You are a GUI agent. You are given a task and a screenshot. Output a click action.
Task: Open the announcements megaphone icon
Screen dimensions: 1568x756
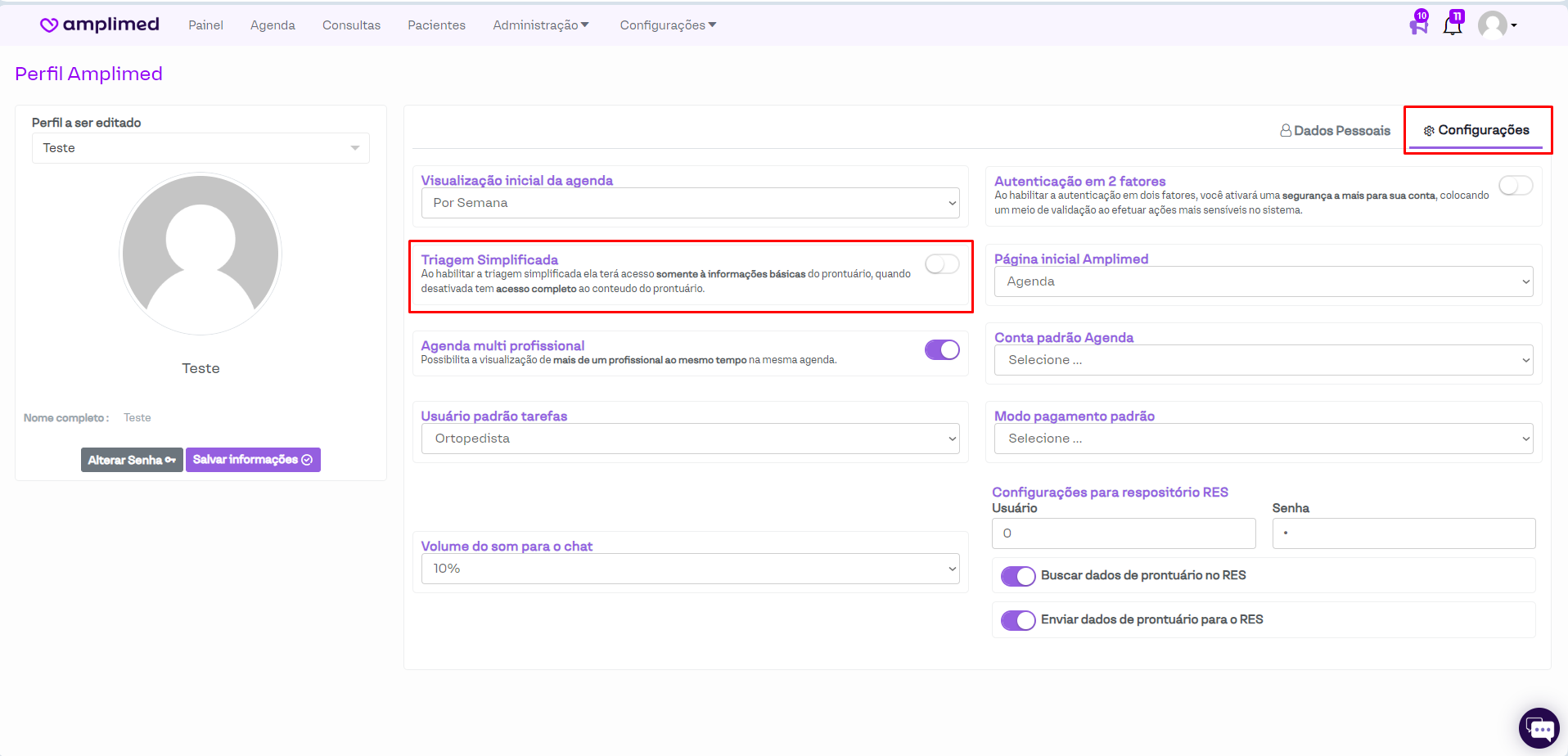1418,25
